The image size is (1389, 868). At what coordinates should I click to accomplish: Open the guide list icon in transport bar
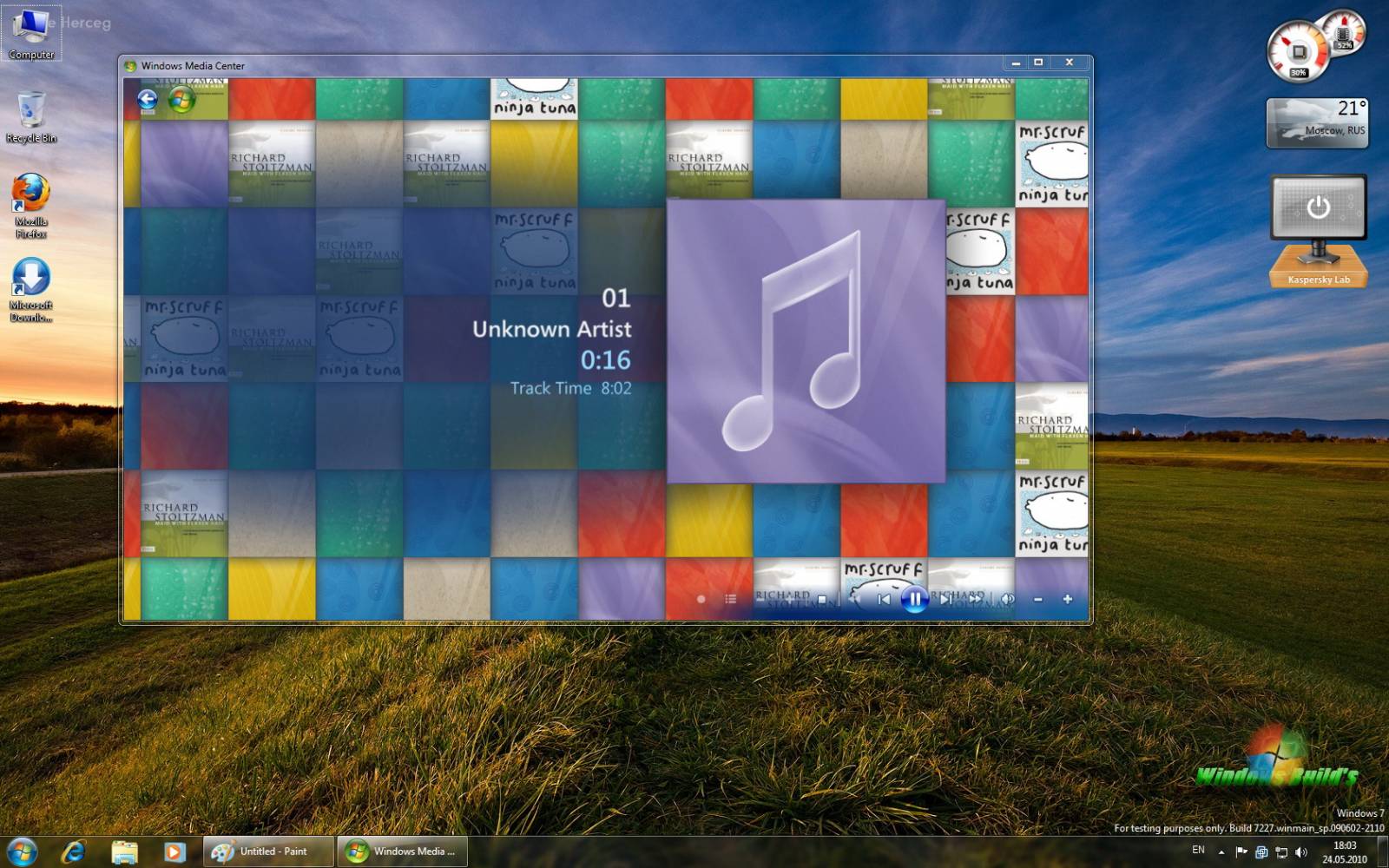click(731, 599)
